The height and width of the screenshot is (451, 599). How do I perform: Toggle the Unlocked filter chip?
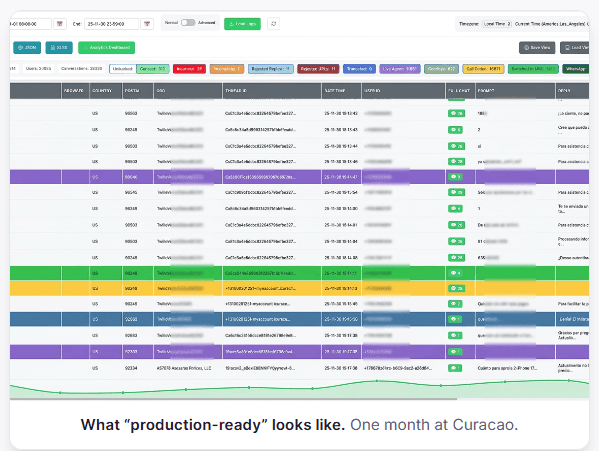[x=123, y=69]
